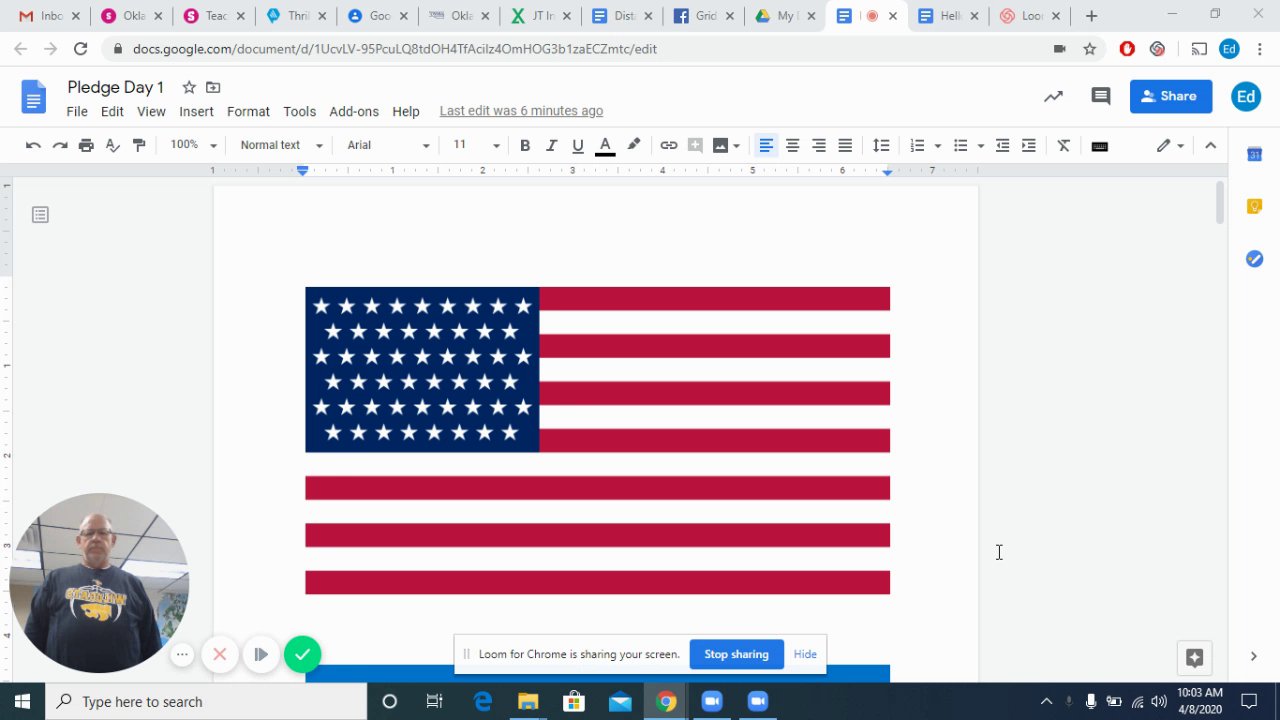Open spelling and grammar check icon
The height and width of the screenshot is (720, 1280).
pos(113,145)
